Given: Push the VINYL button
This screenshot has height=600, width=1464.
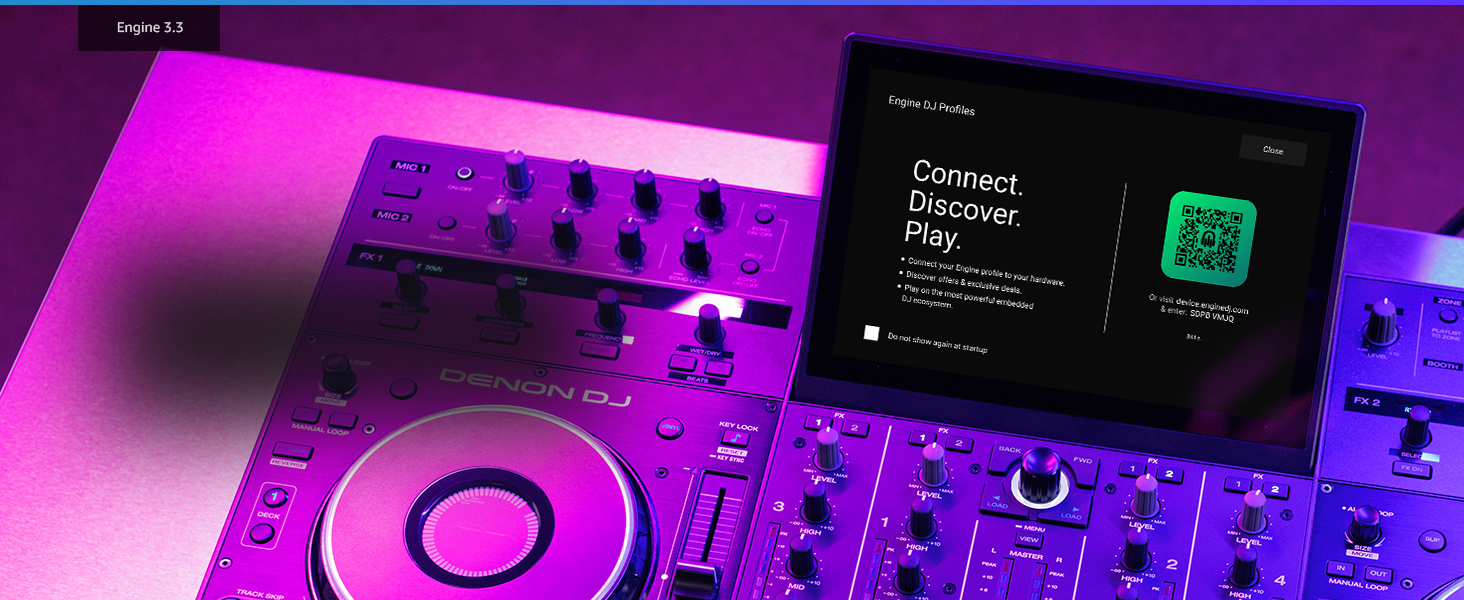Looking at the screenshot, I should (x=671, y=428).
